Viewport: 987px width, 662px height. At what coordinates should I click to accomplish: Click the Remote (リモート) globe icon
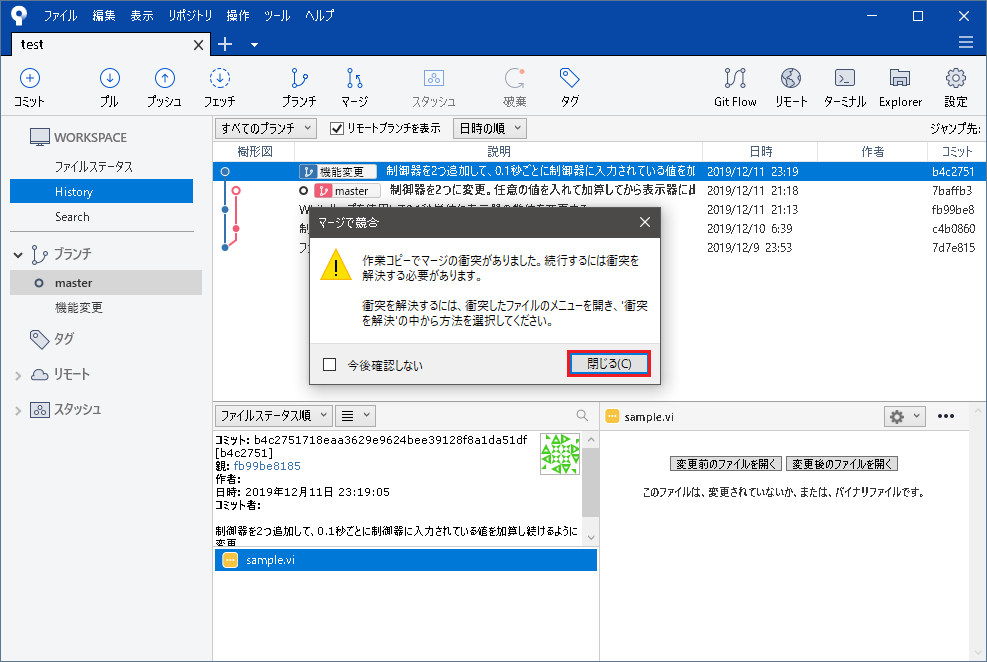791,79
